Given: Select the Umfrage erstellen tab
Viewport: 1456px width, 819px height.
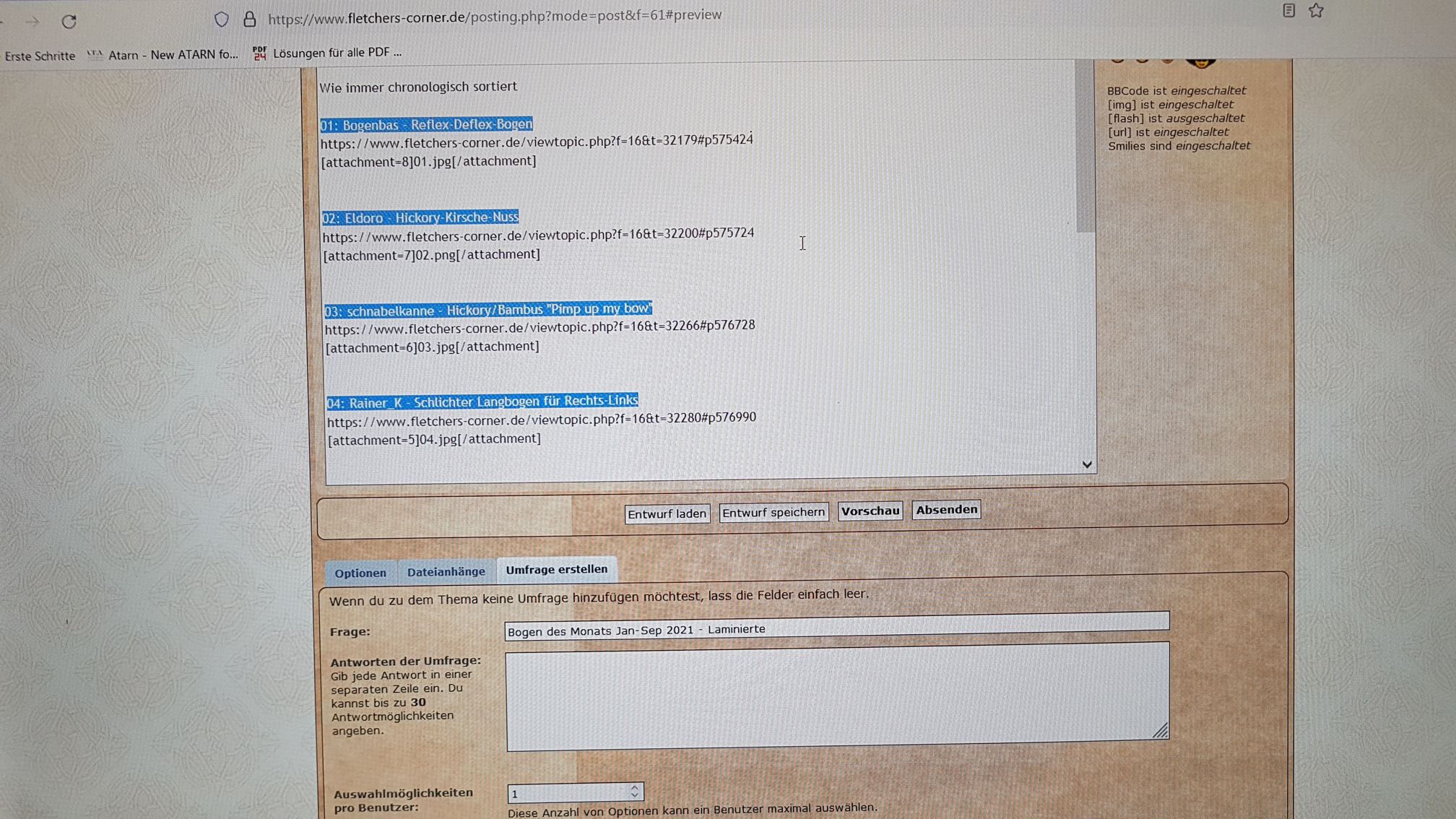Looking at the screenshot, I should pos(556,569).
